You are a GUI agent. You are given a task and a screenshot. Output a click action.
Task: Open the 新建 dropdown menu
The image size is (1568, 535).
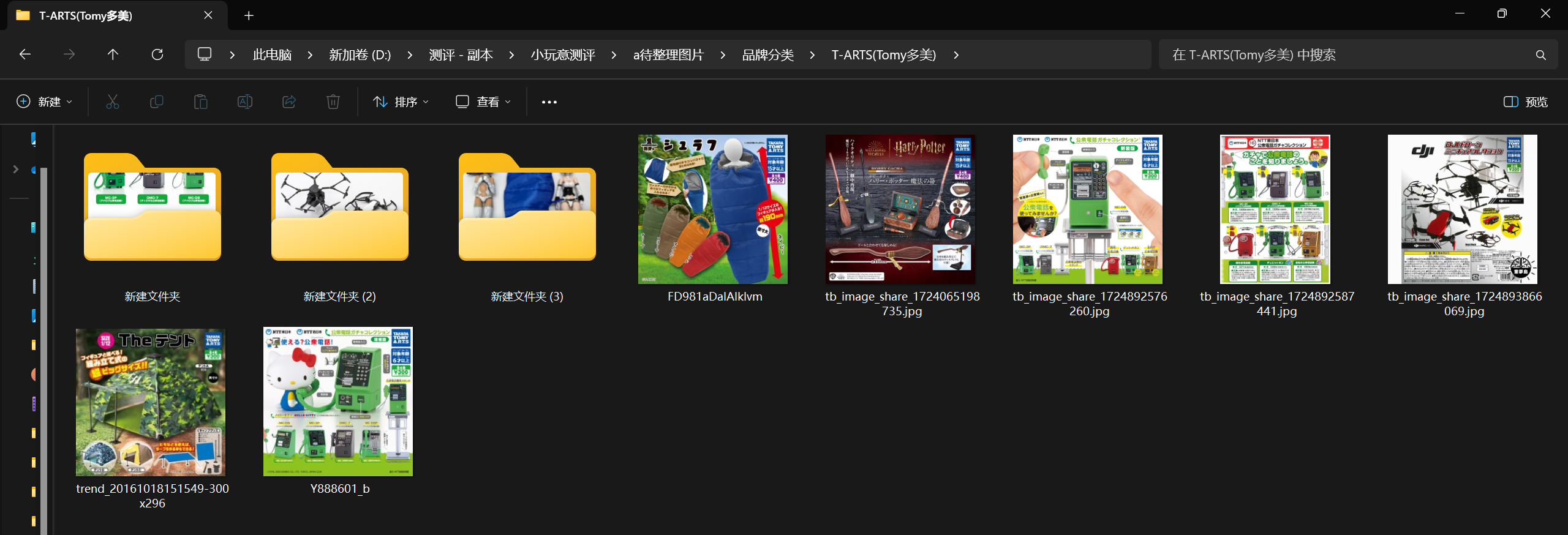tap(45, 102)
